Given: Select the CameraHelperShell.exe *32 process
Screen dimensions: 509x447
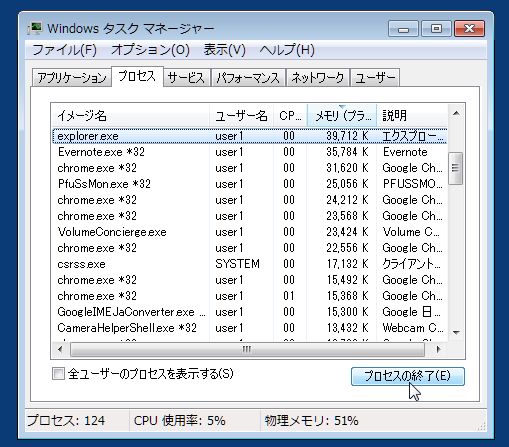Looking at the screenshot, I should (249, 328).
